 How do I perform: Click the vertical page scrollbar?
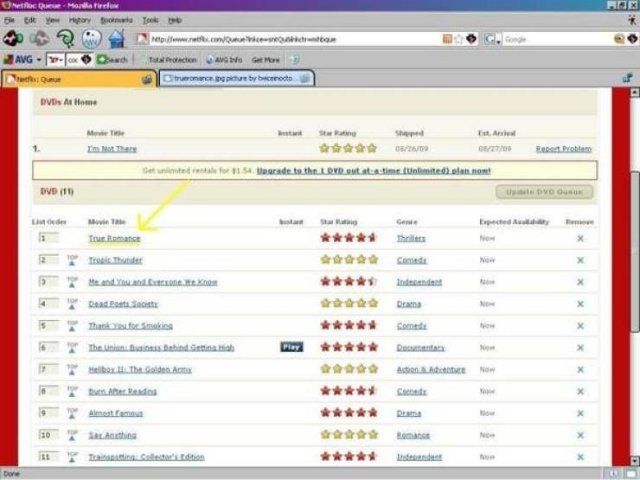[x=633, y=250]
